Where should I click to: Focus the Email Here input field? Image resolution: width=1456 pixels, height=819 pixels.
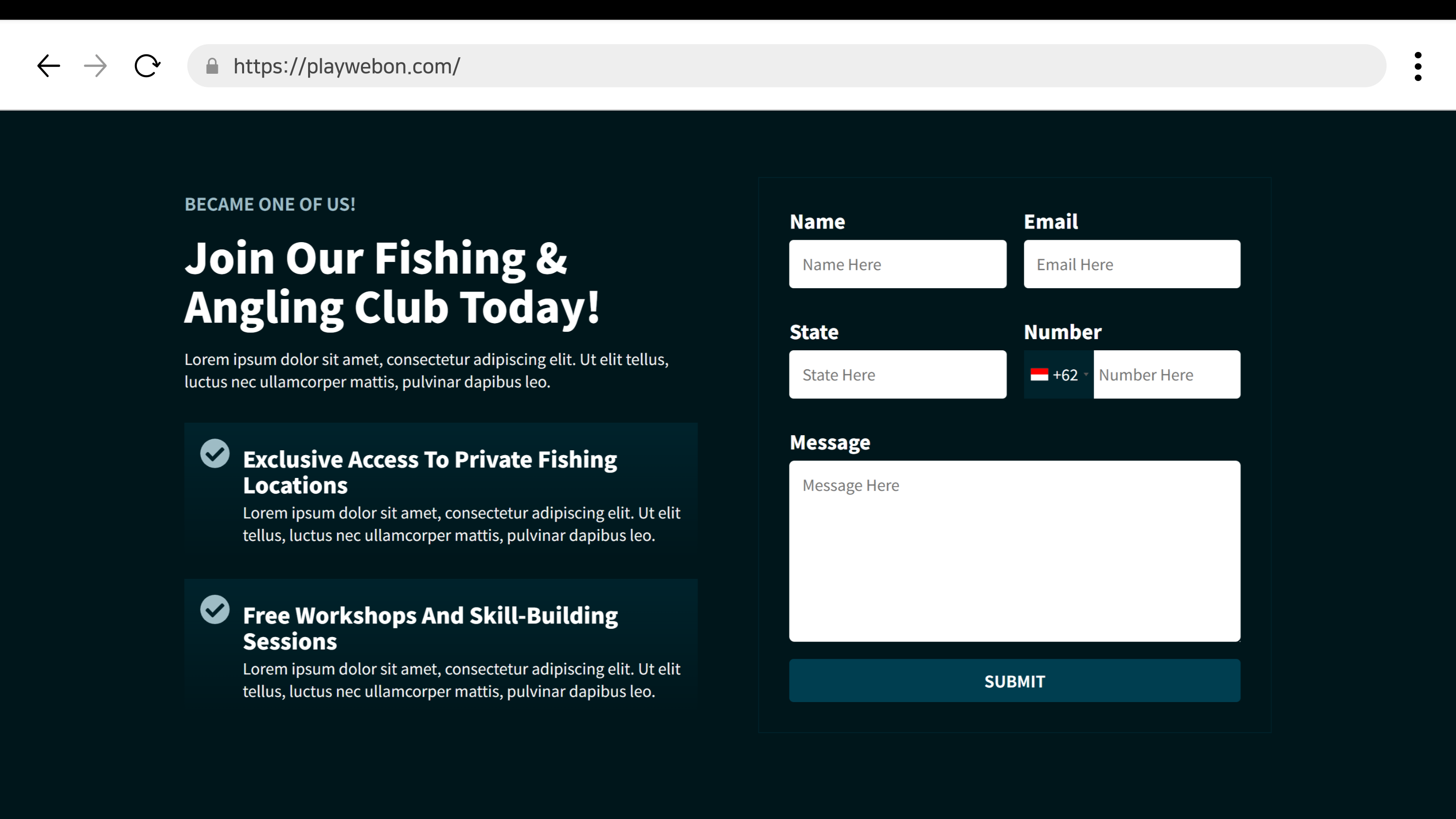coord(1131,264)
